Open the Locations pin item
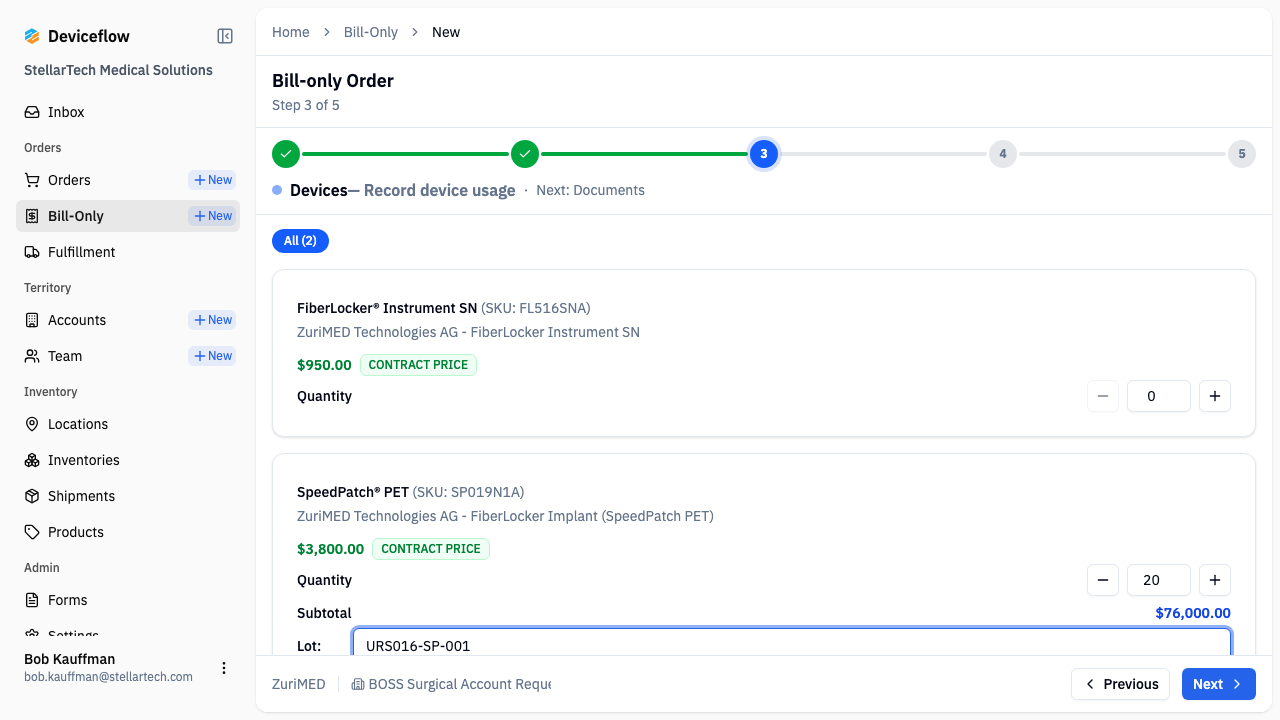Viewport: 1280px width, 720px height. click(128, 424)
